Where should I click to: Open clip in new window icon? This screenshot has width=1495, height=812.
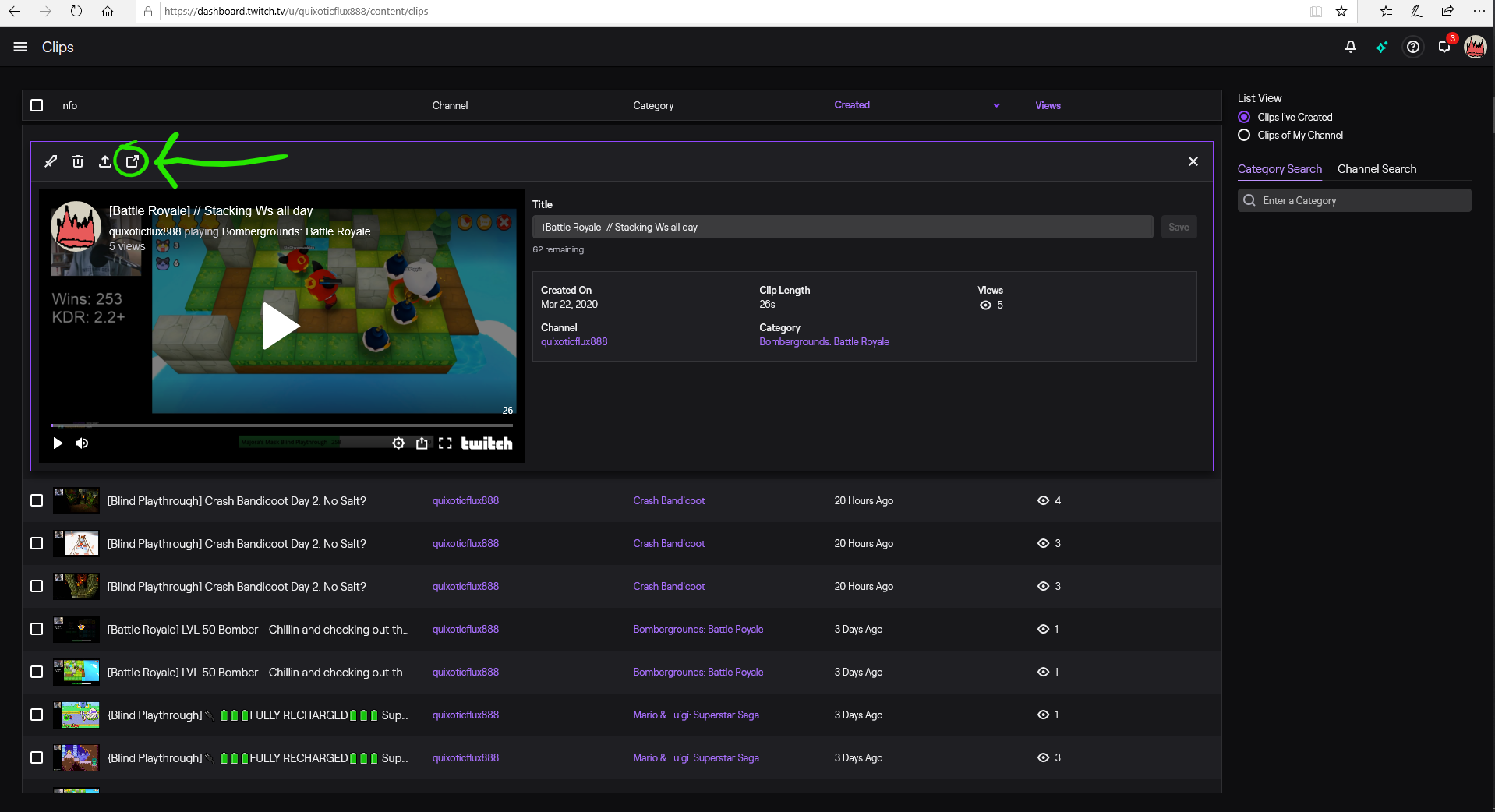click(133, 161)
